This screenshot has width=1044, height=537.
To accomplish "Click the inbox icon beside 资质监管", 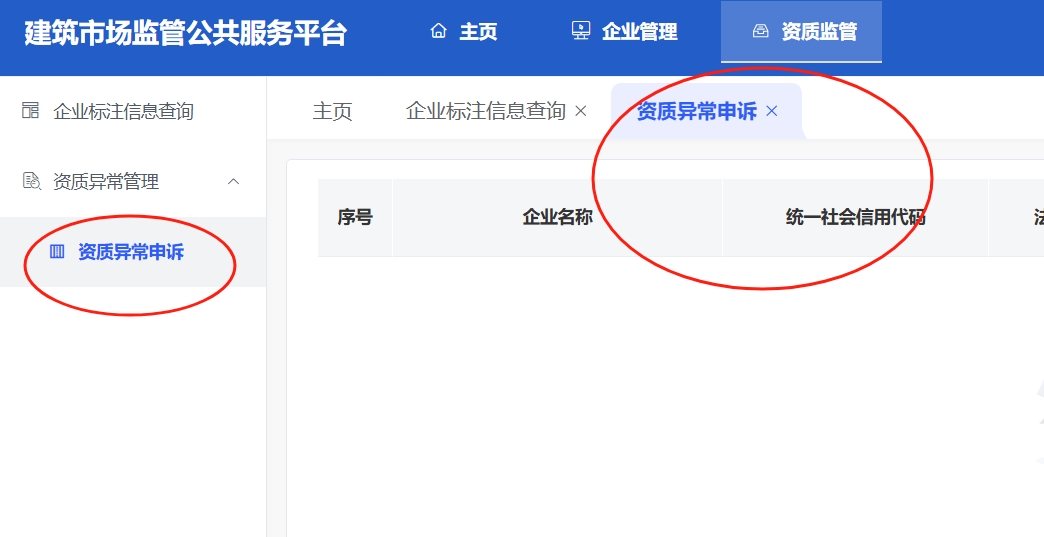I will pyautogui.click(x=760, y=31).
